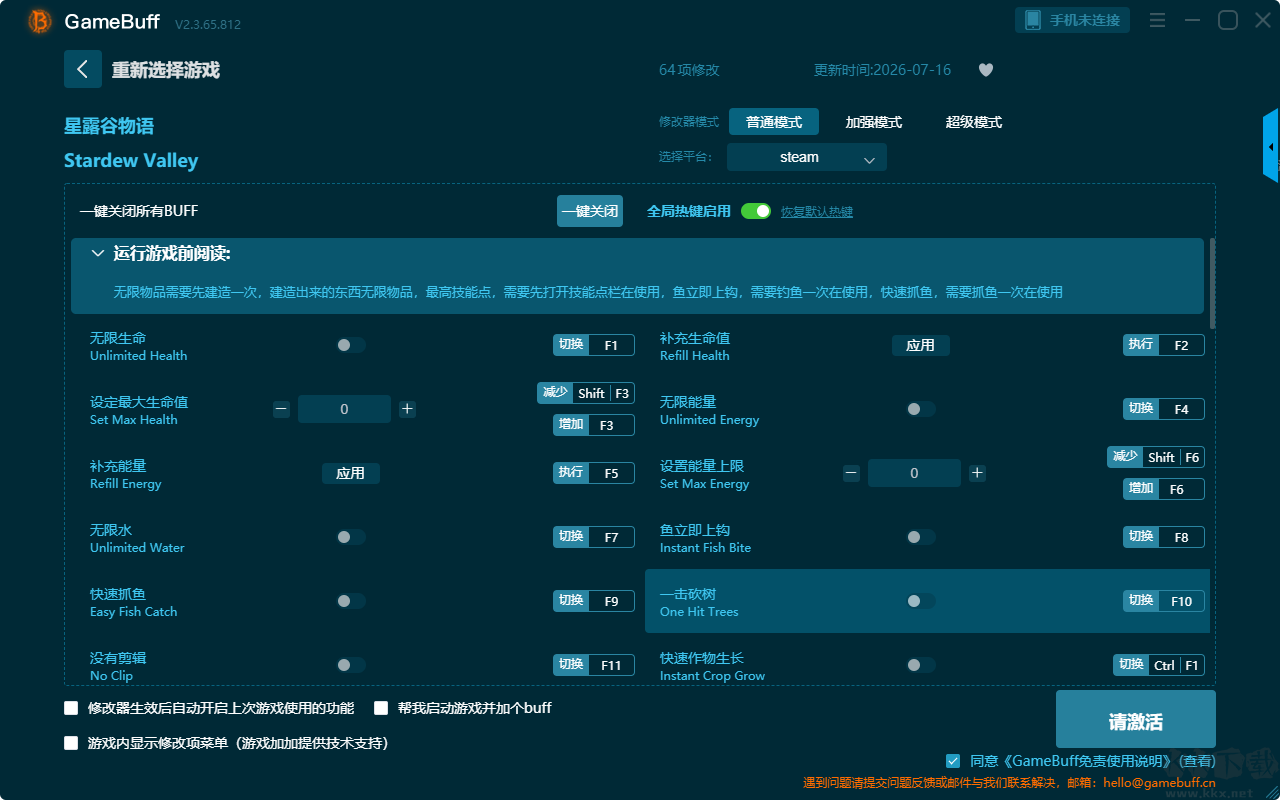Select 加强模式 tab
The width and height of the screenshot is (1280, 800).
[x=874, y=122]
